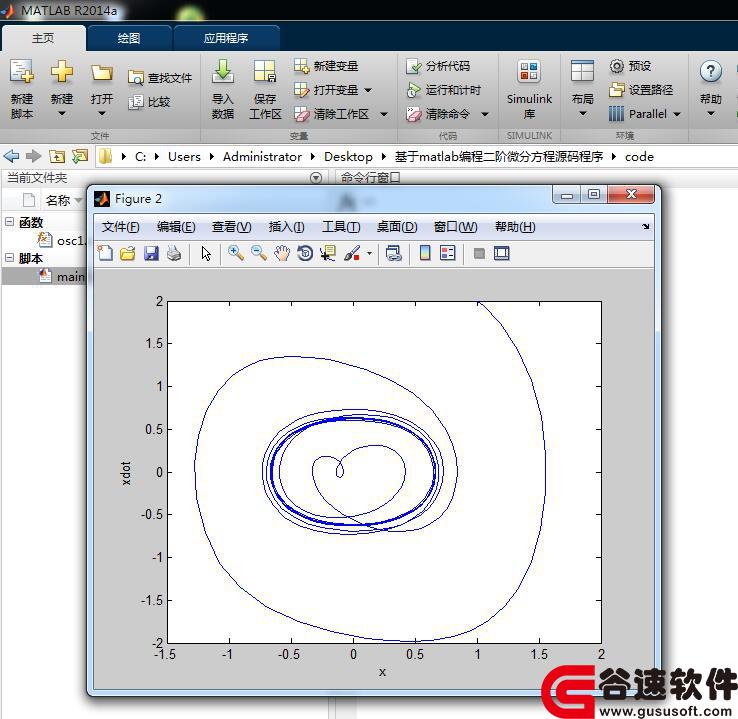Click the Up One Level folder button
Image resolution: width=738 pixels, height=719 pixels.
57,156
